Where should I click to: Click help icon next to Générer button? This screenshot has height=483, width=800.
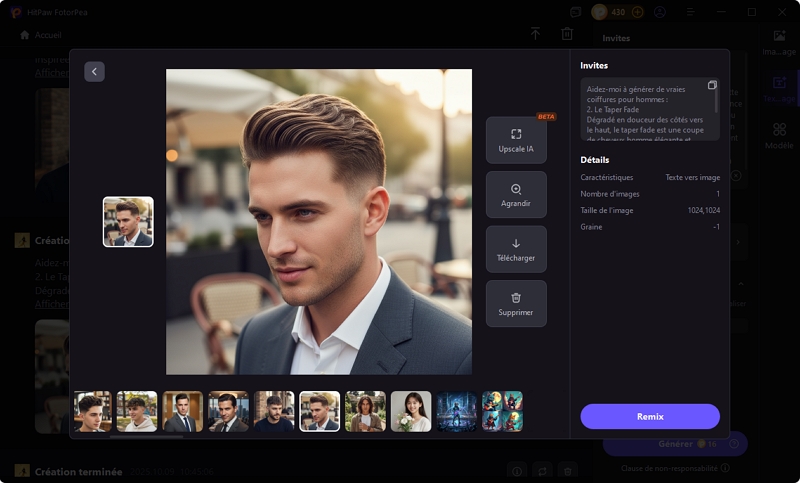(734, 444)
